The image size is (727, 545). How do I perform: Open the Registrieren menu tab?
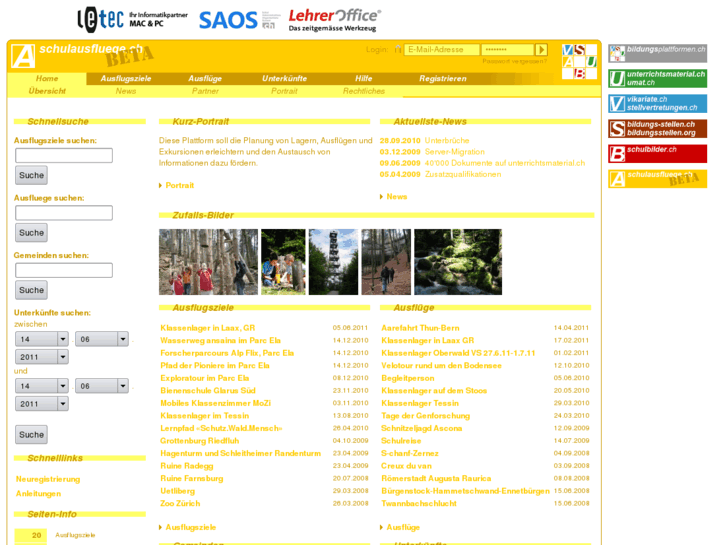(x=443, y=78)
